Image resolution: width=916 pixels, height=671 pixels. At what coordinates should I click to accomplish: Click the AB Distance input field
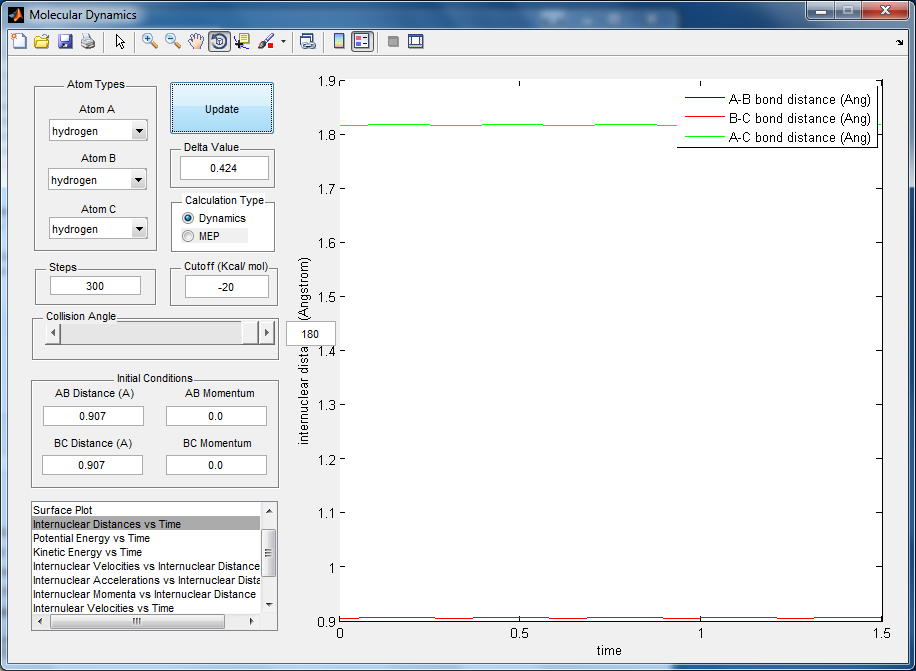coord(93,416)
